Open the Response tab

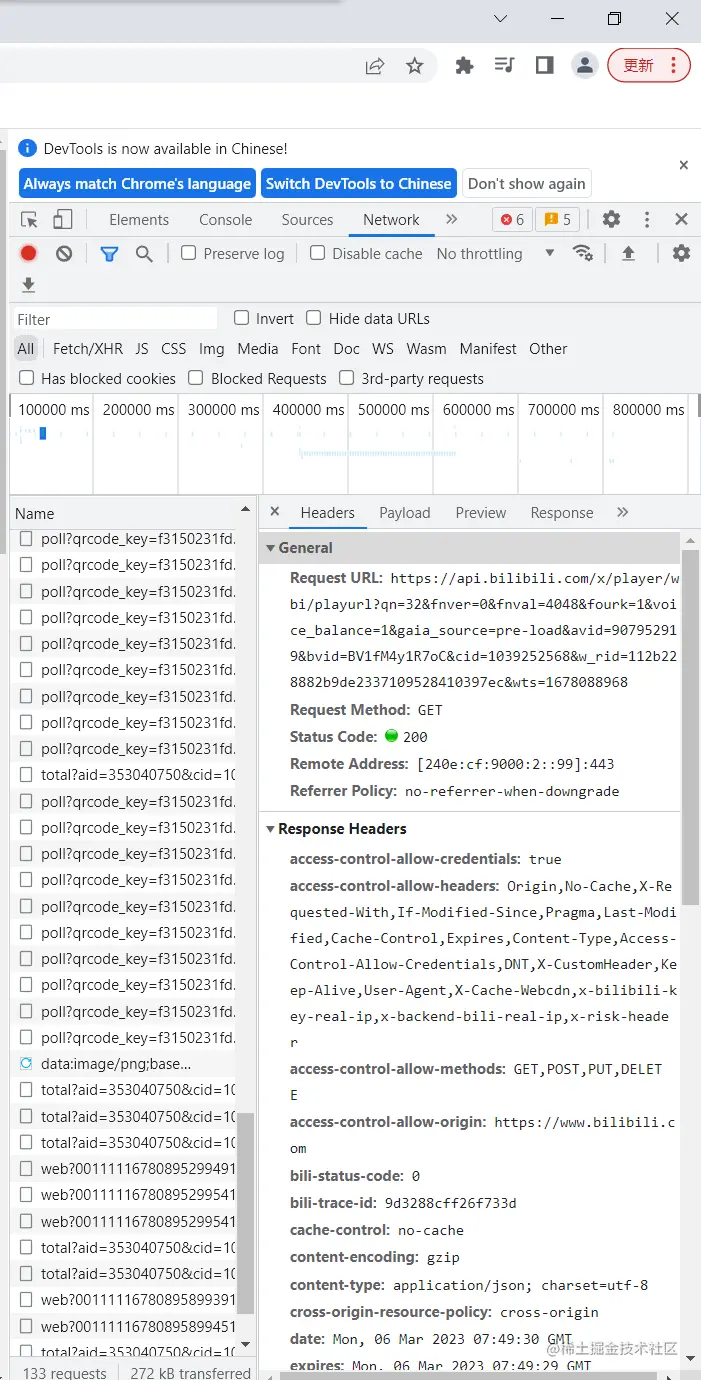coord(562,513)
